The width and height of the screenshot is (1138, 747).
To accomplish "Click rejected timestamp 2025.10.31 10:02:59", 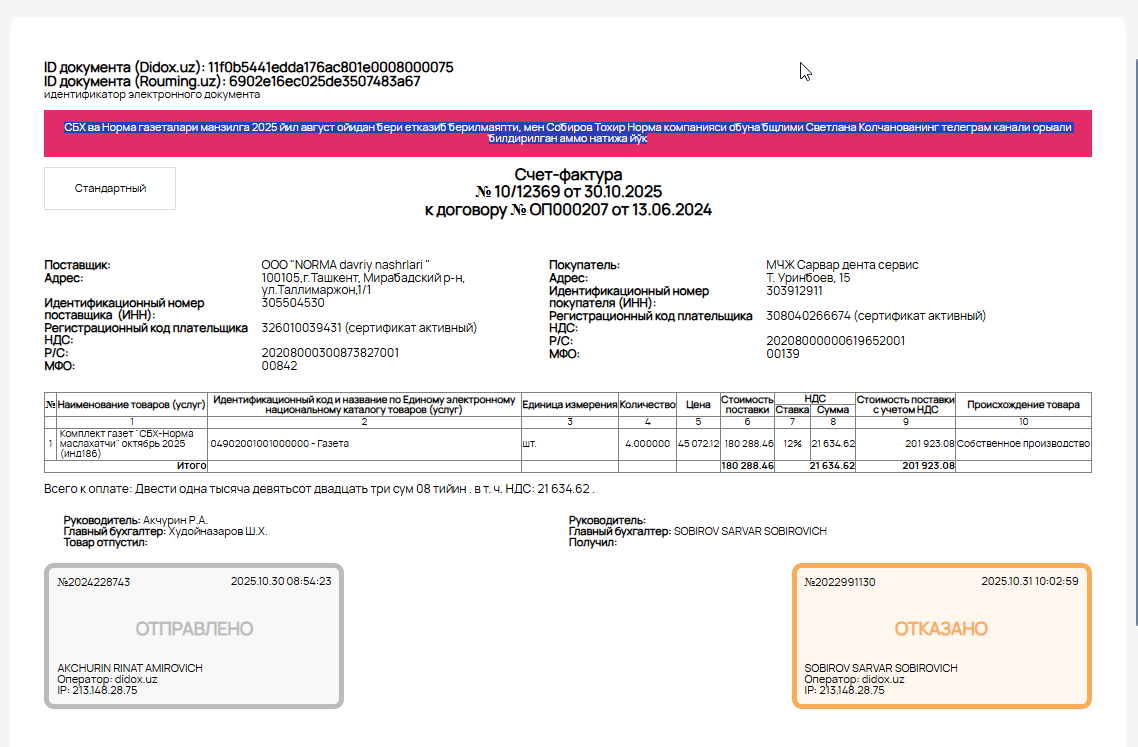I will (1030, 581).
